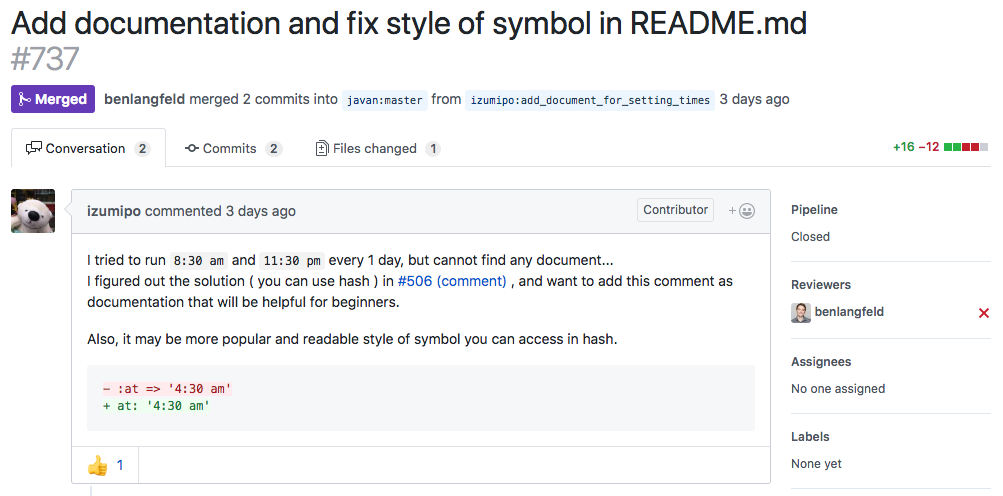
Task: Select the Conversation tab
Action: [x=88, y=148]
